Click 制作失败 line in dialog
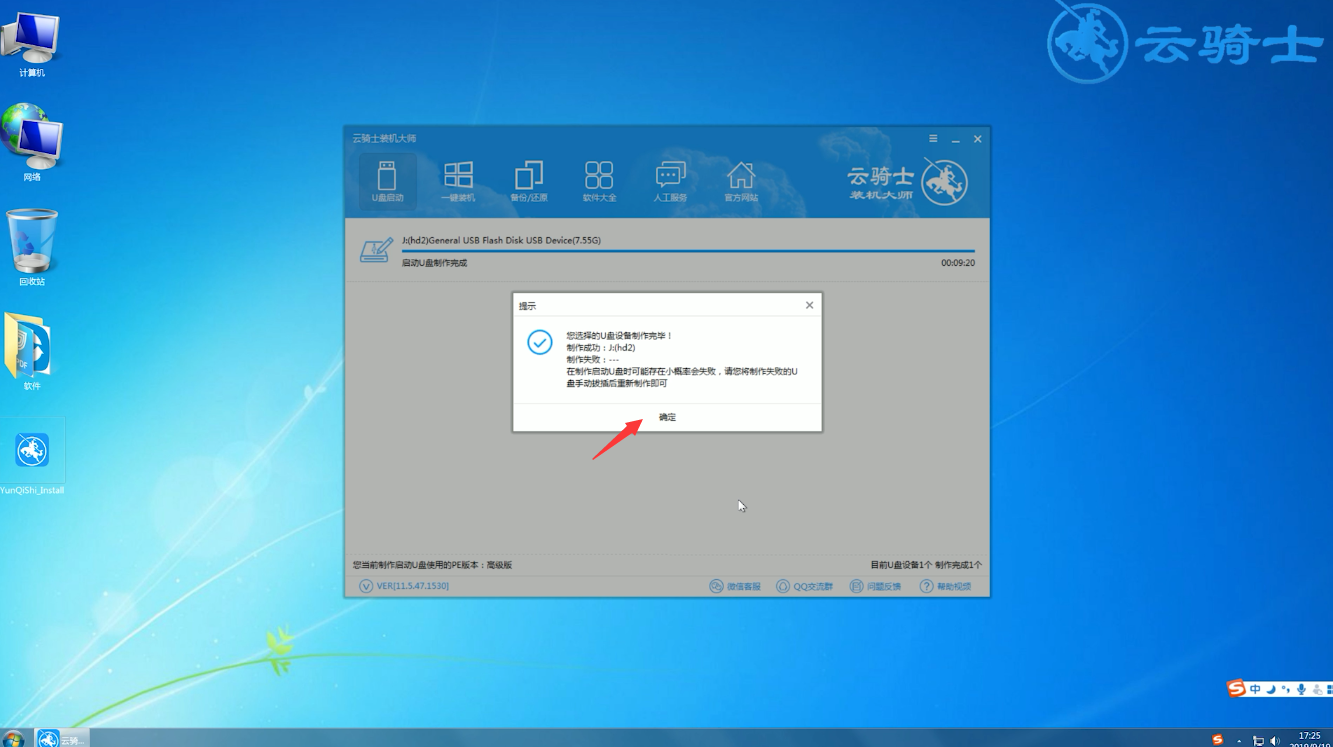The height and width of the screenshot is (747, 1333). point(592,360)
